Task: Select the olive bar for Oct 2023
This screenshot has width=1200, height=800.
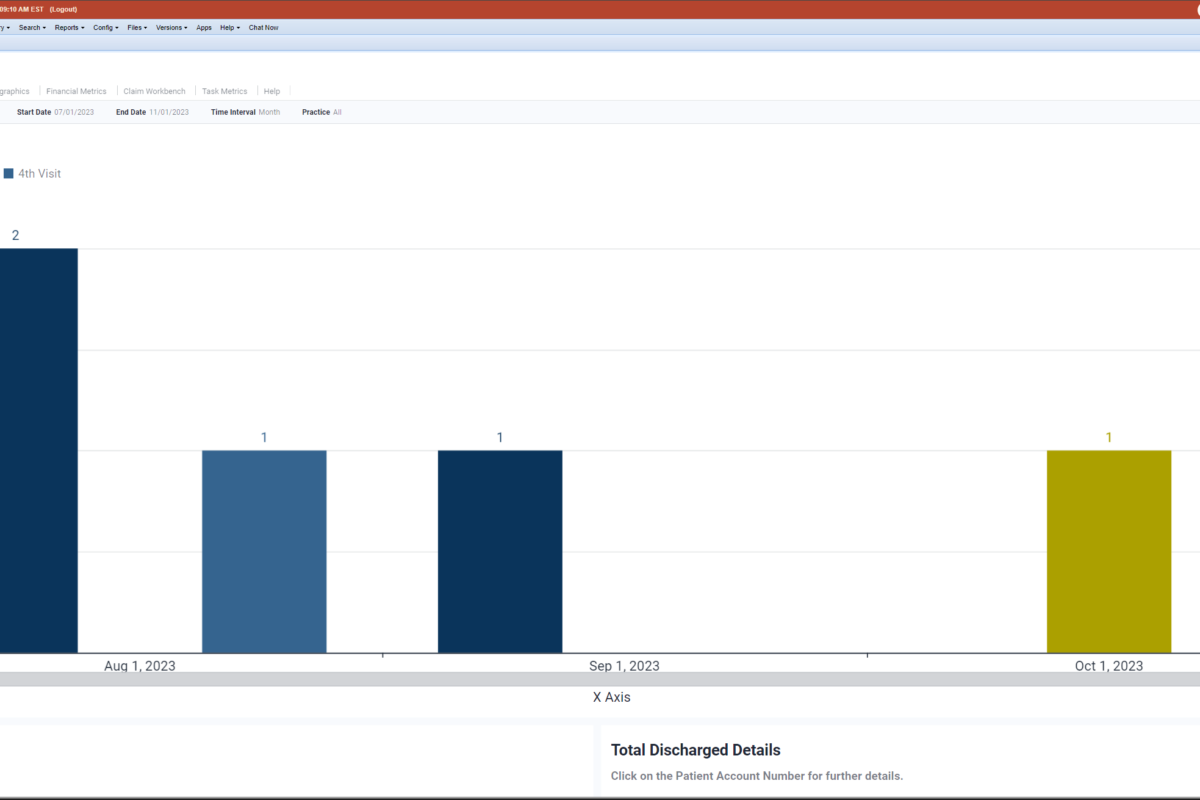Action: tap(1108, 551)
